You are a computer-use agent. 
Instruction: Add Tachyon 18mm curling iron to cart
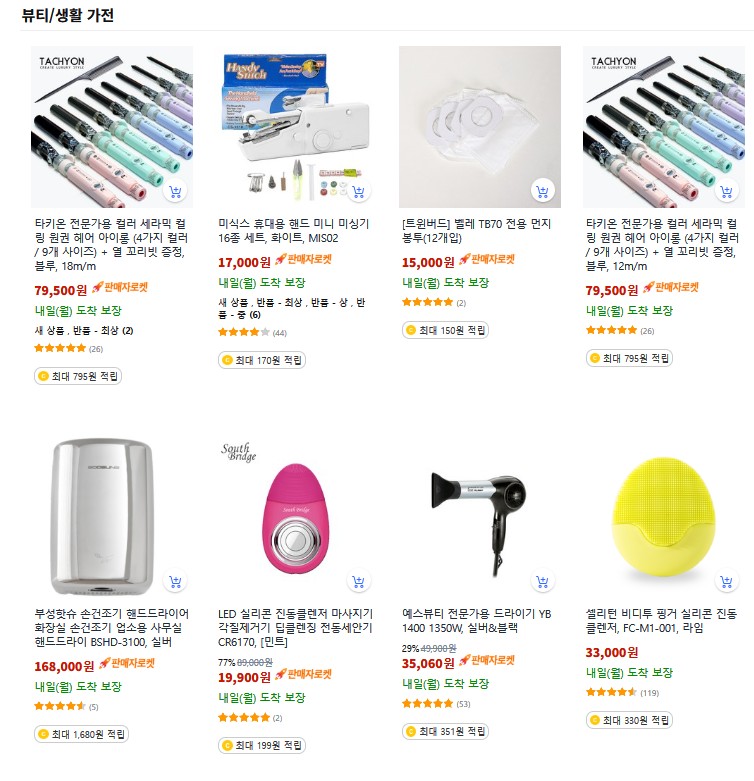(x=175, y=191)
